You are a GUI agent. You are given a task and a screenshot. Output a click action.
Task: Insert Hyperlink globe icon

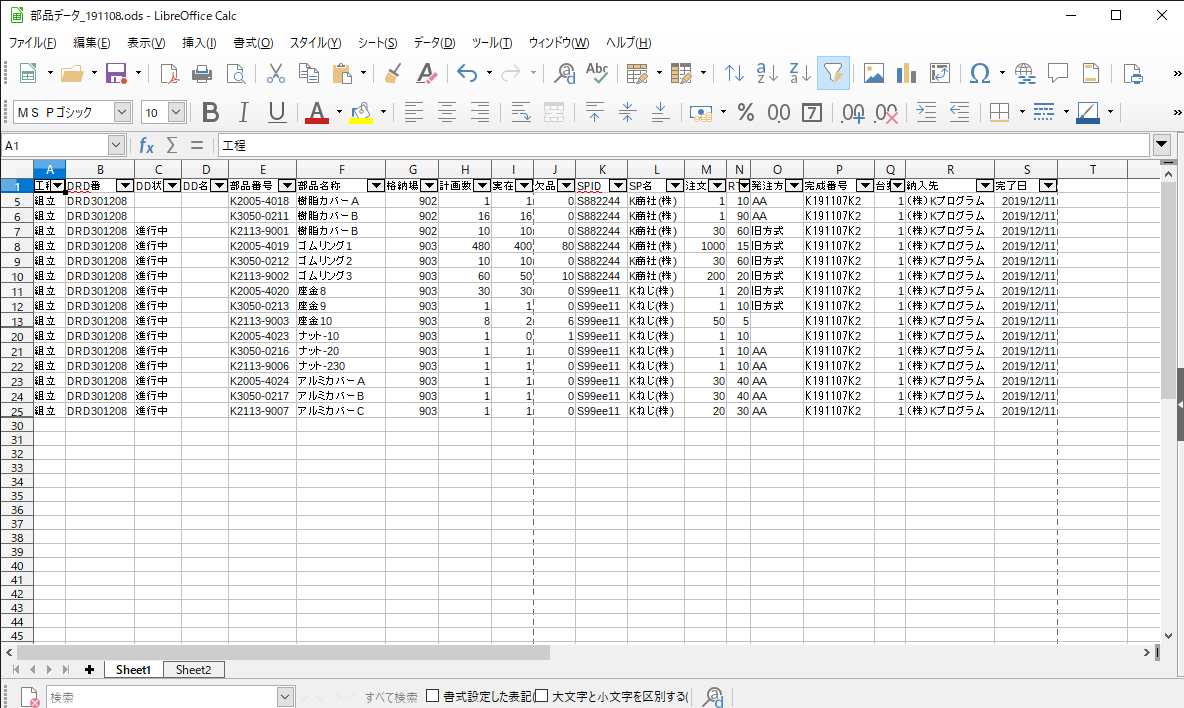point(1025,73)
